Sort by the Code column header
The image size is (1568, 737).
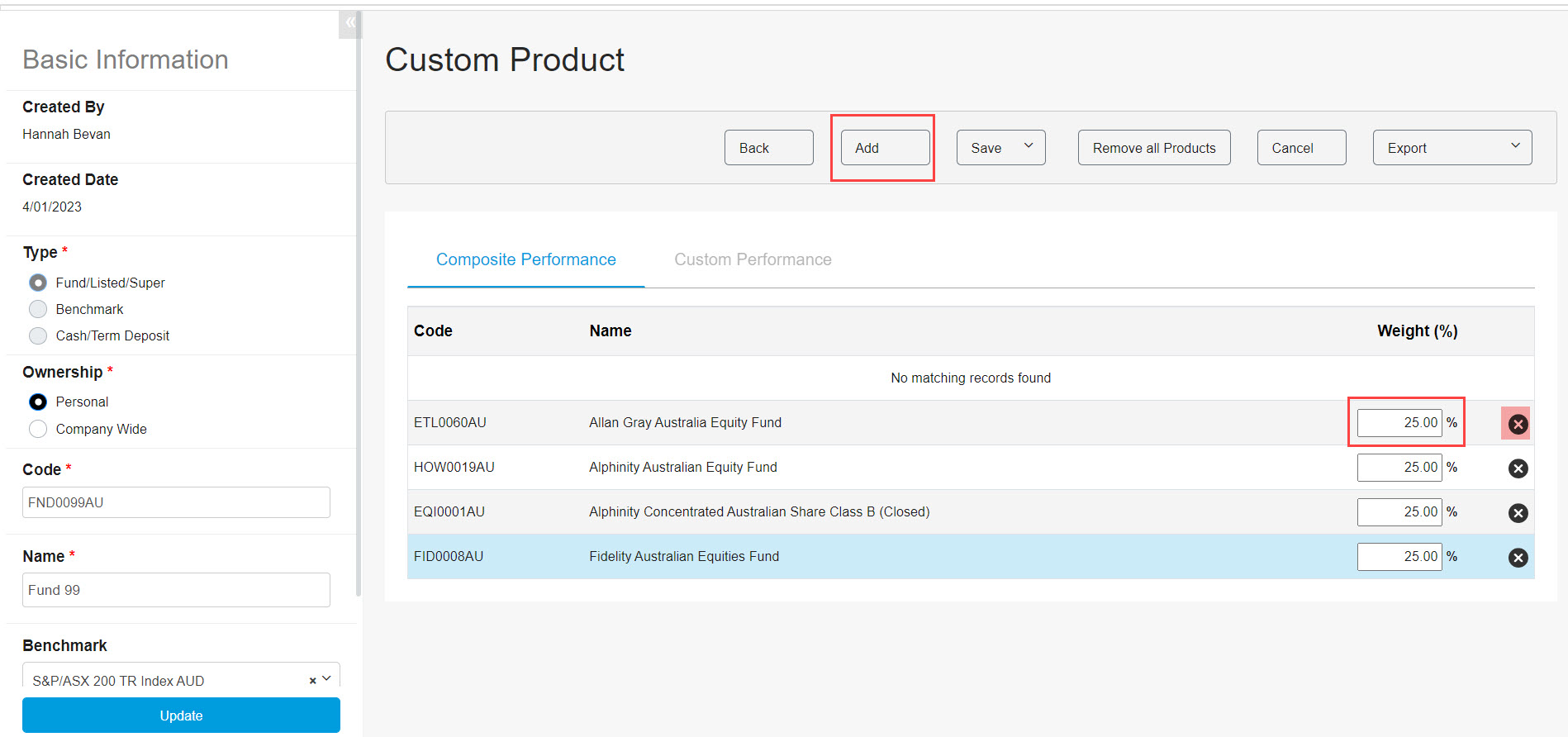[433, 330]
